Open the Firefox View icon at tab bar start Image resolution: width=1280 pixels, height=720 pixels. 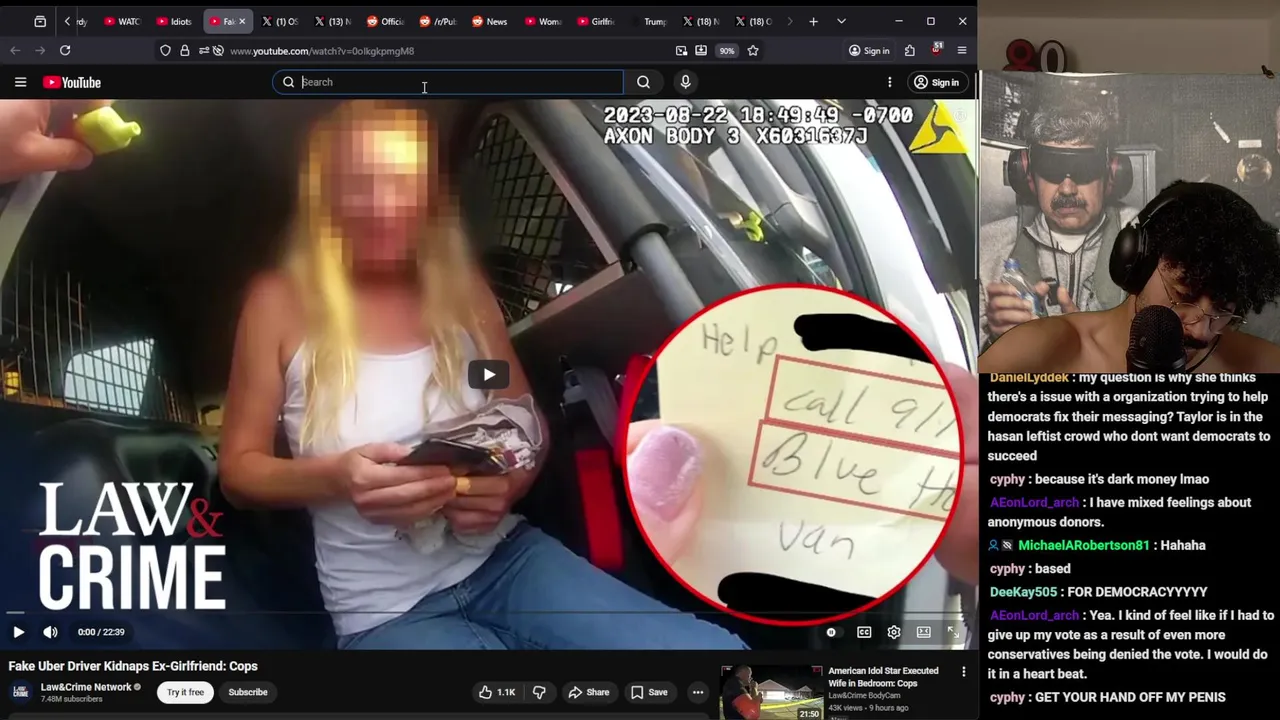[x=40, y=21]
